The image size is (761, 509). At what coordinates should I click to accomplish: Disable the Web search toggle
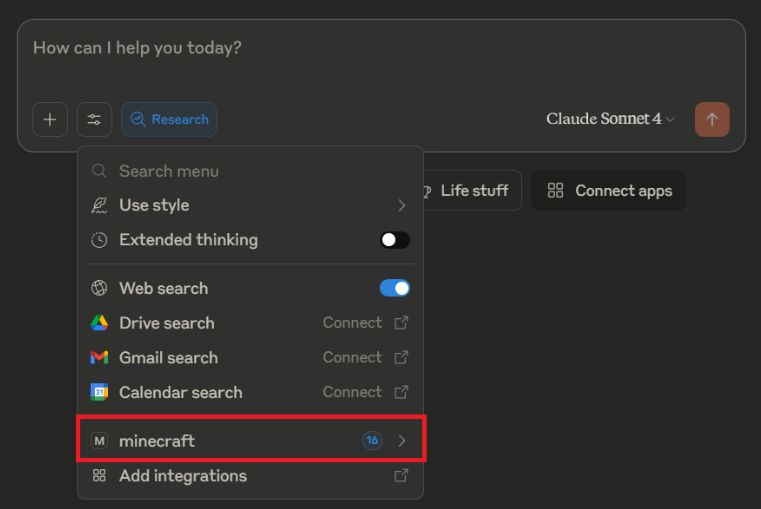[x=394, y=288]
